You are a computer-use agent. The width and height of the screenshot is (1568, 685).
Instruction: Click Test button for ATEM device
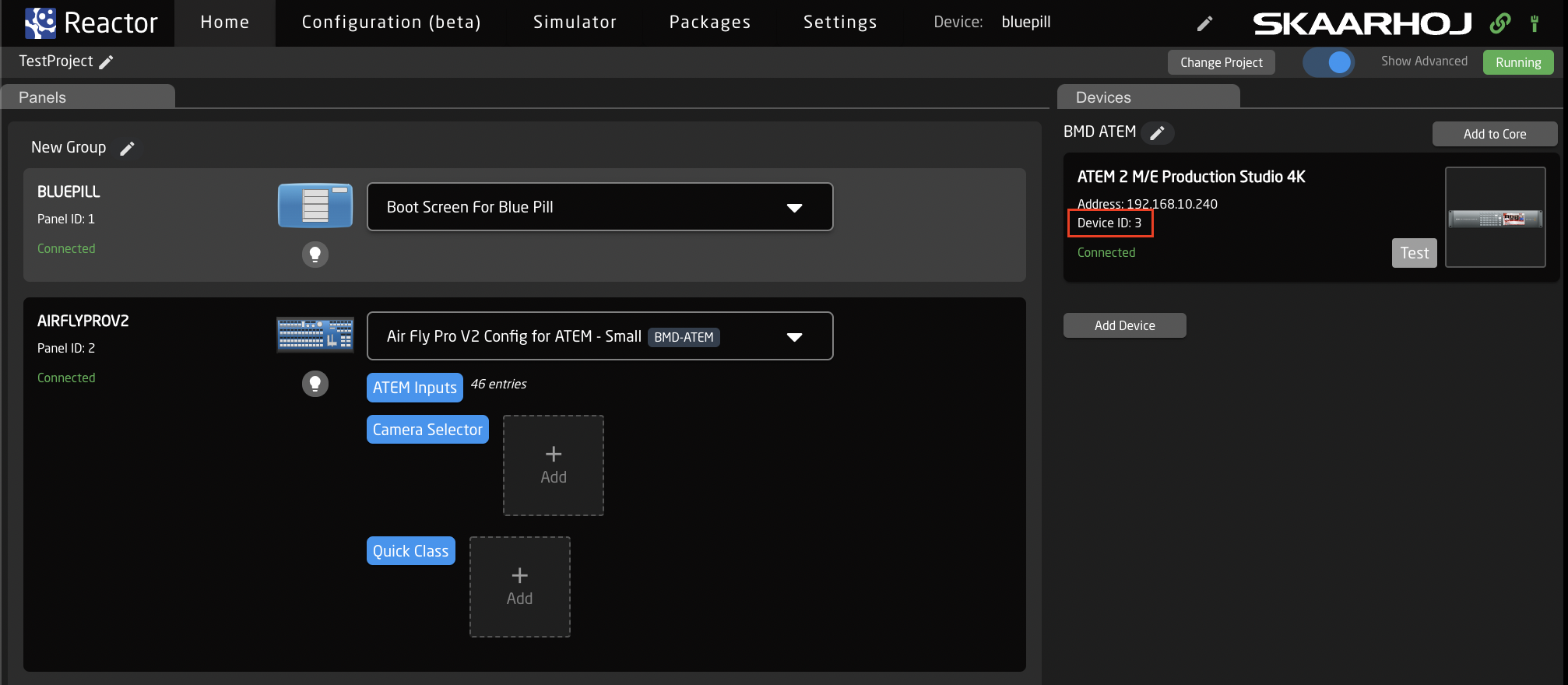(x=1415, y=253)
